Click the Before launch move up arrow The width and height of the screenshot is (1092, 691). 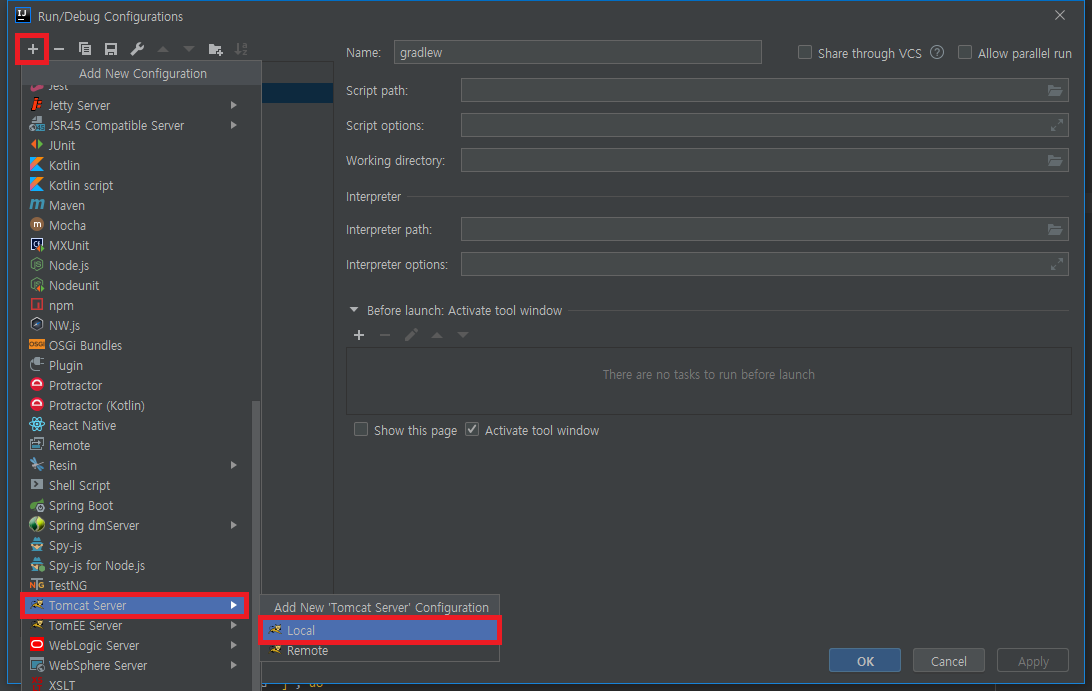tap(437, 335)
